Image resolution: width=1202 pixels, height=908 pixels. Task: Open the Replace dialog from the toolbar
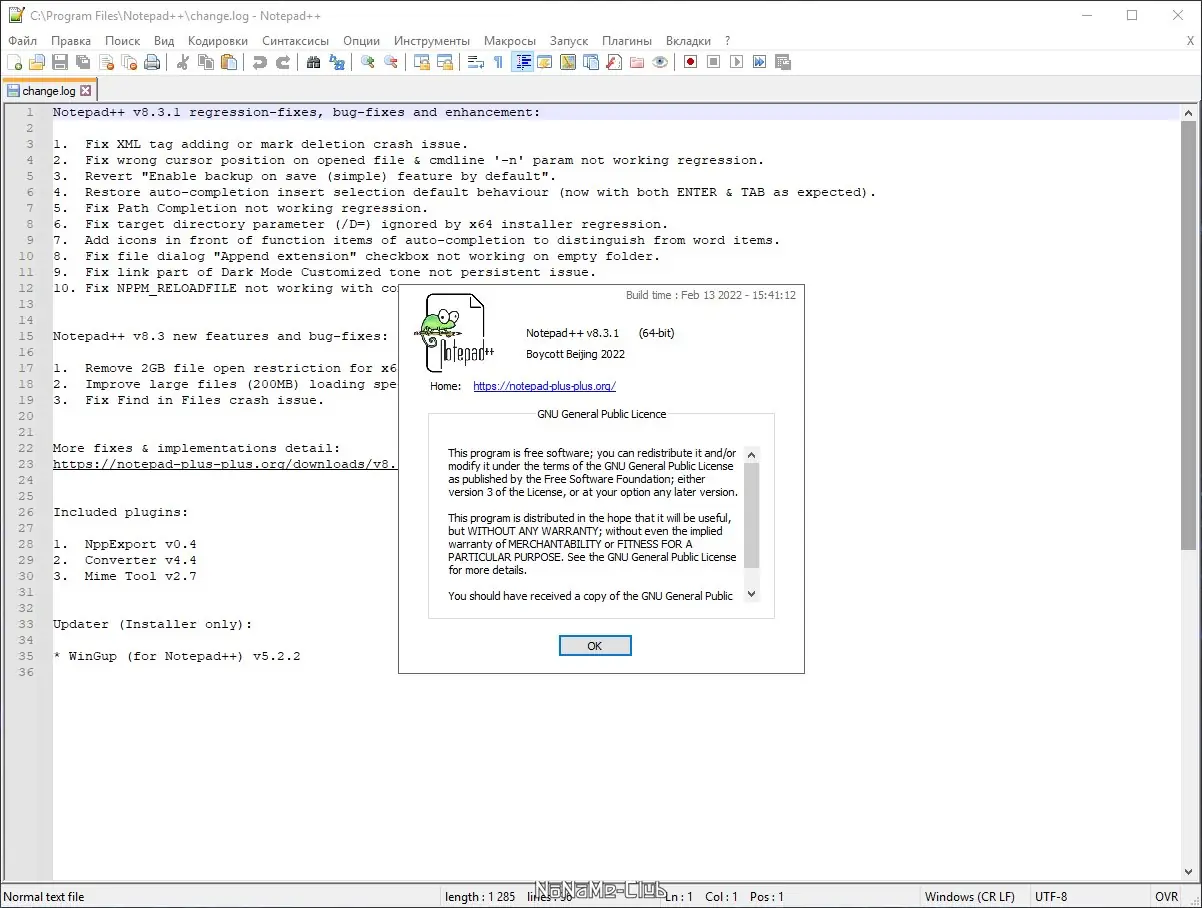click(337, 62)
